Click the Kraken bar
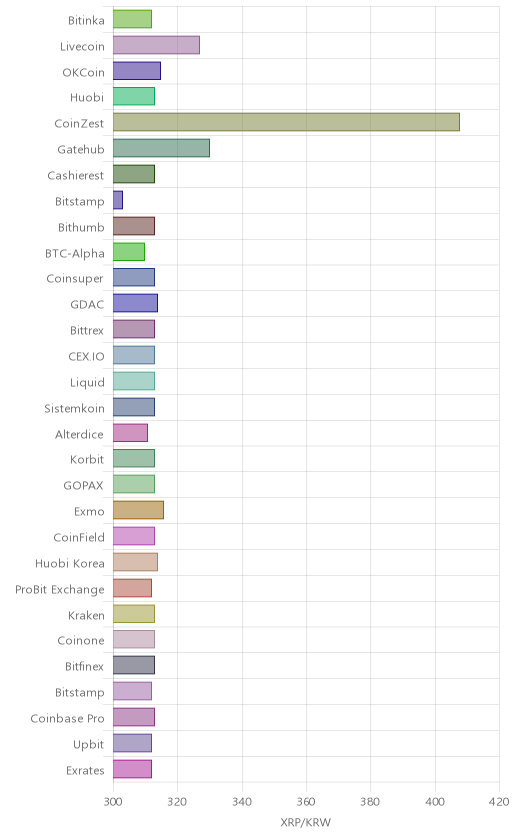The height and width of the screenshot is (840, 512). point(134,613)
